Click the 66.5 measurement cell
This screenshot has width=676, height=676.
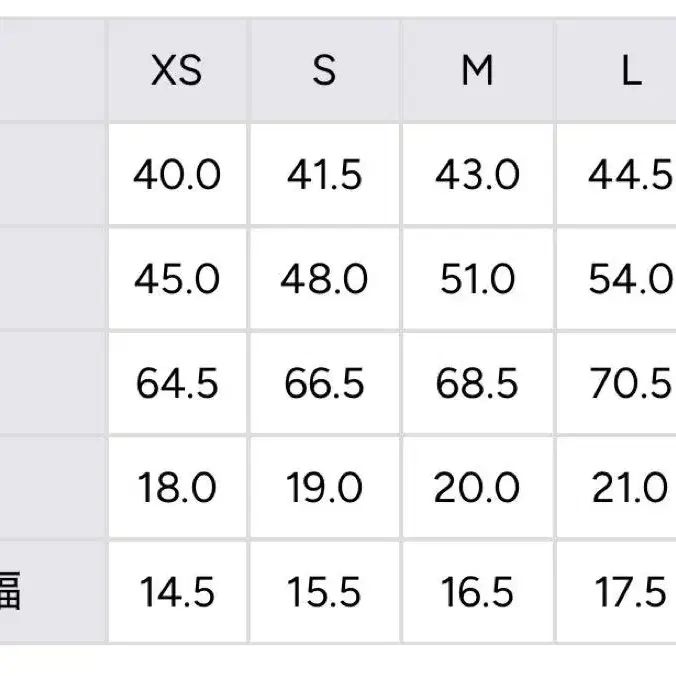(x=324, y=384)
